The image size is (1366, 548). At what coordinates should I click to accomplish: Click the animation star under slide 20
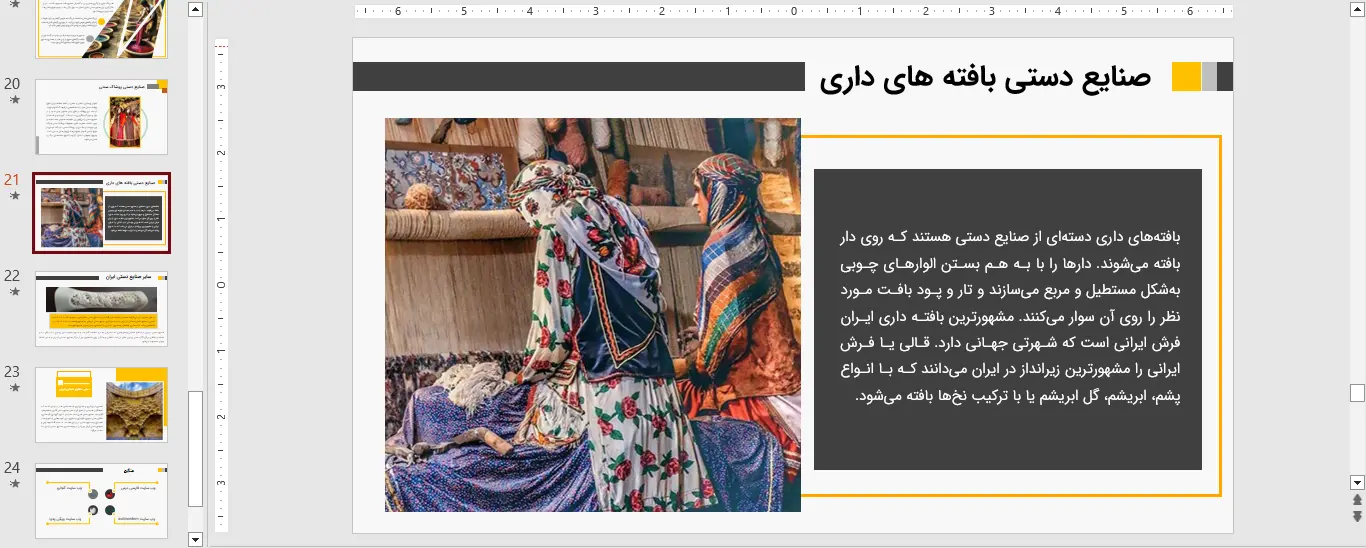click(x=14, y=100)
